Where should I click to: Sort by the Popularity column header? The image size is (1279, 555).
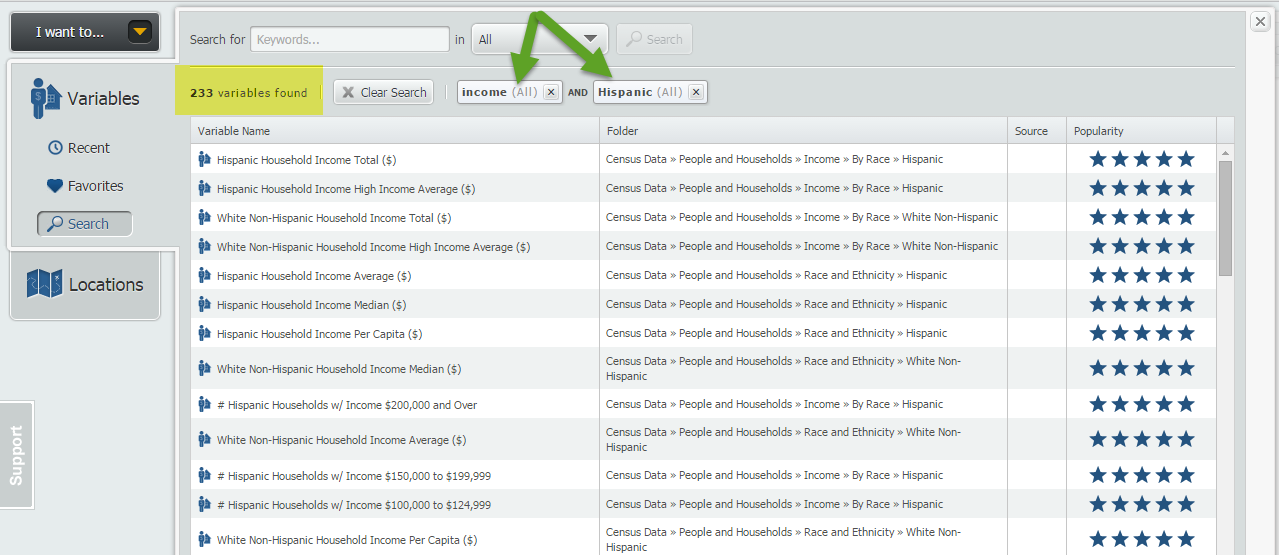tap(1098, 131)
